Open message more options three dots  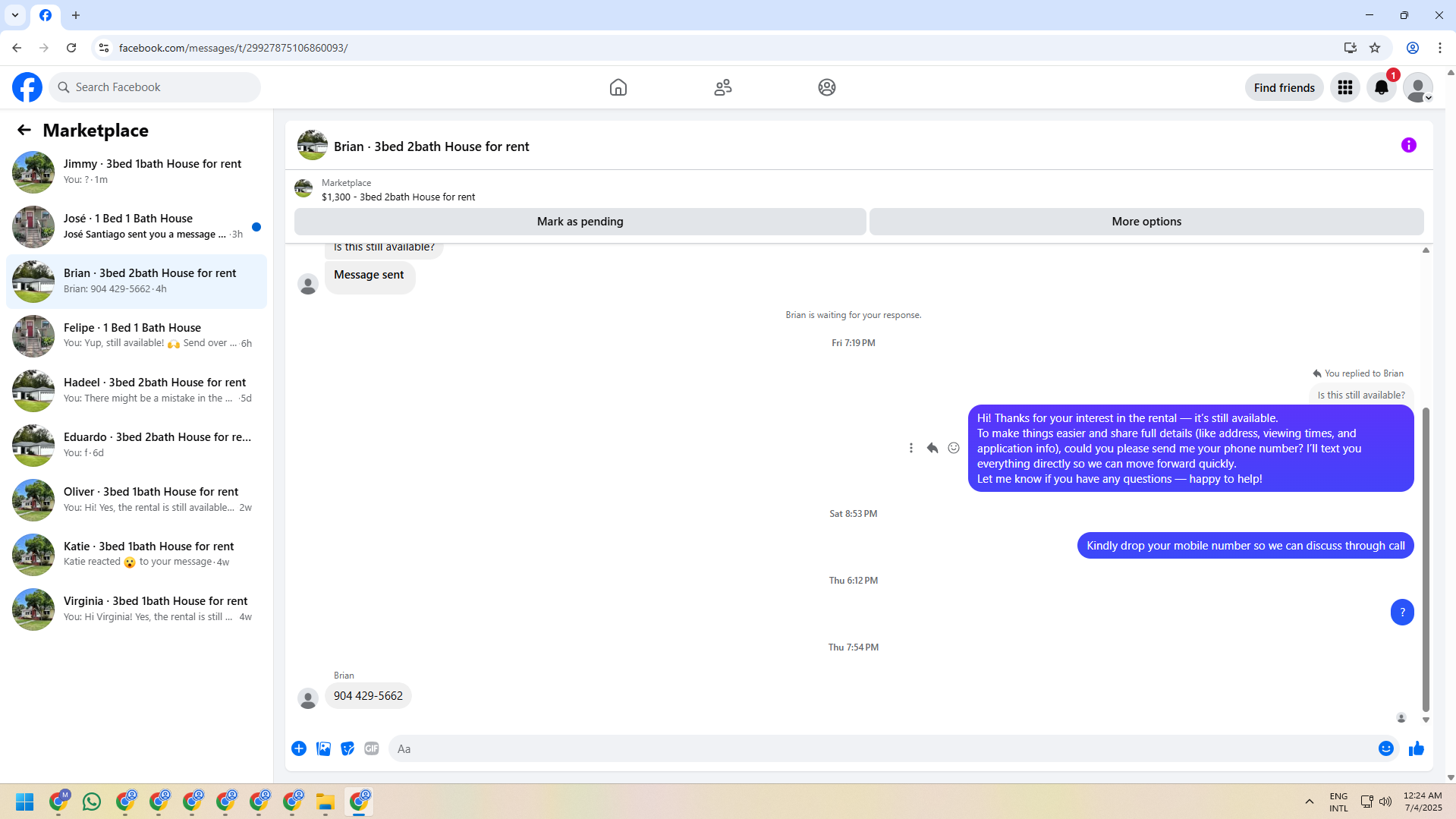[x=911, y=448]
